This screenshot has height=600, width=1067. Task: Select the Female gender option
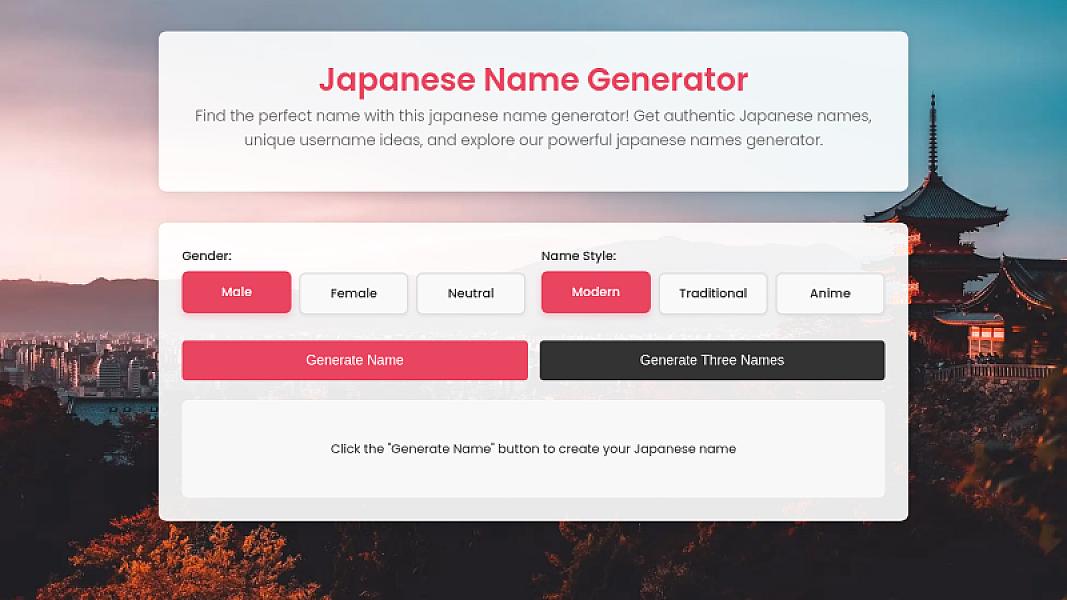pyautogui.click(x=353, y=293)
